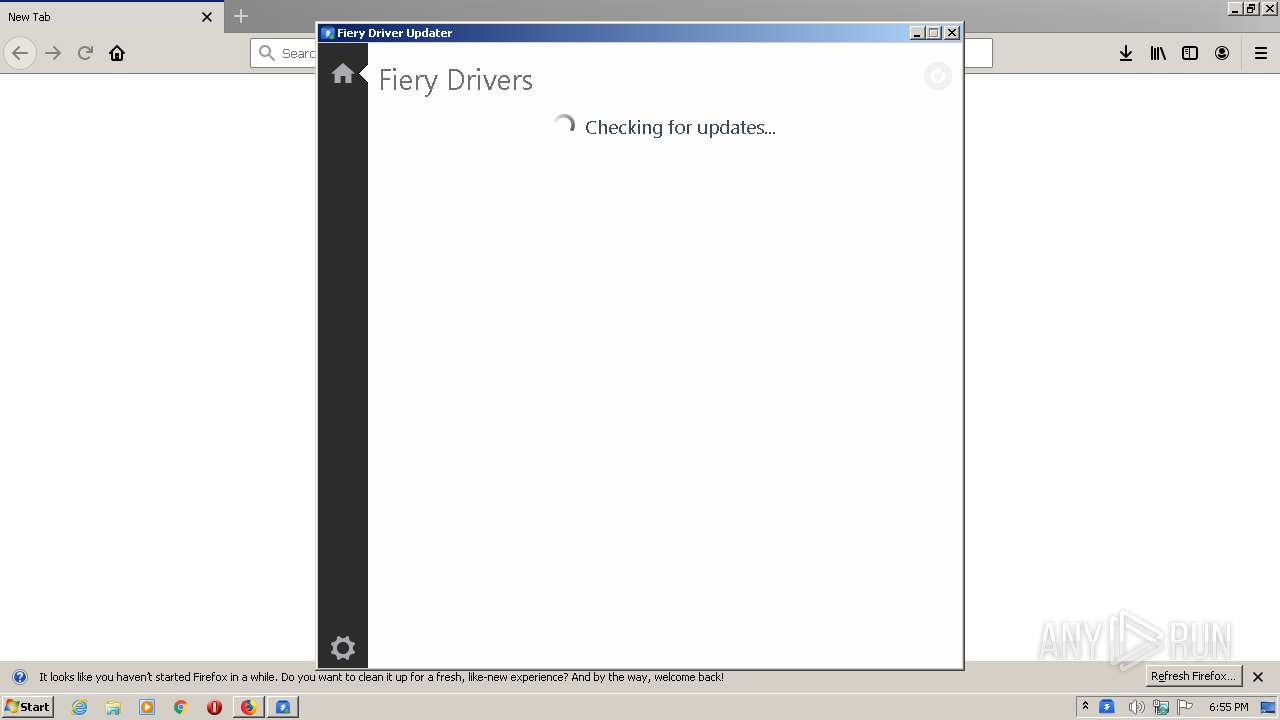Maximize the Fiery Driver Updater window

tap(934, 33)
